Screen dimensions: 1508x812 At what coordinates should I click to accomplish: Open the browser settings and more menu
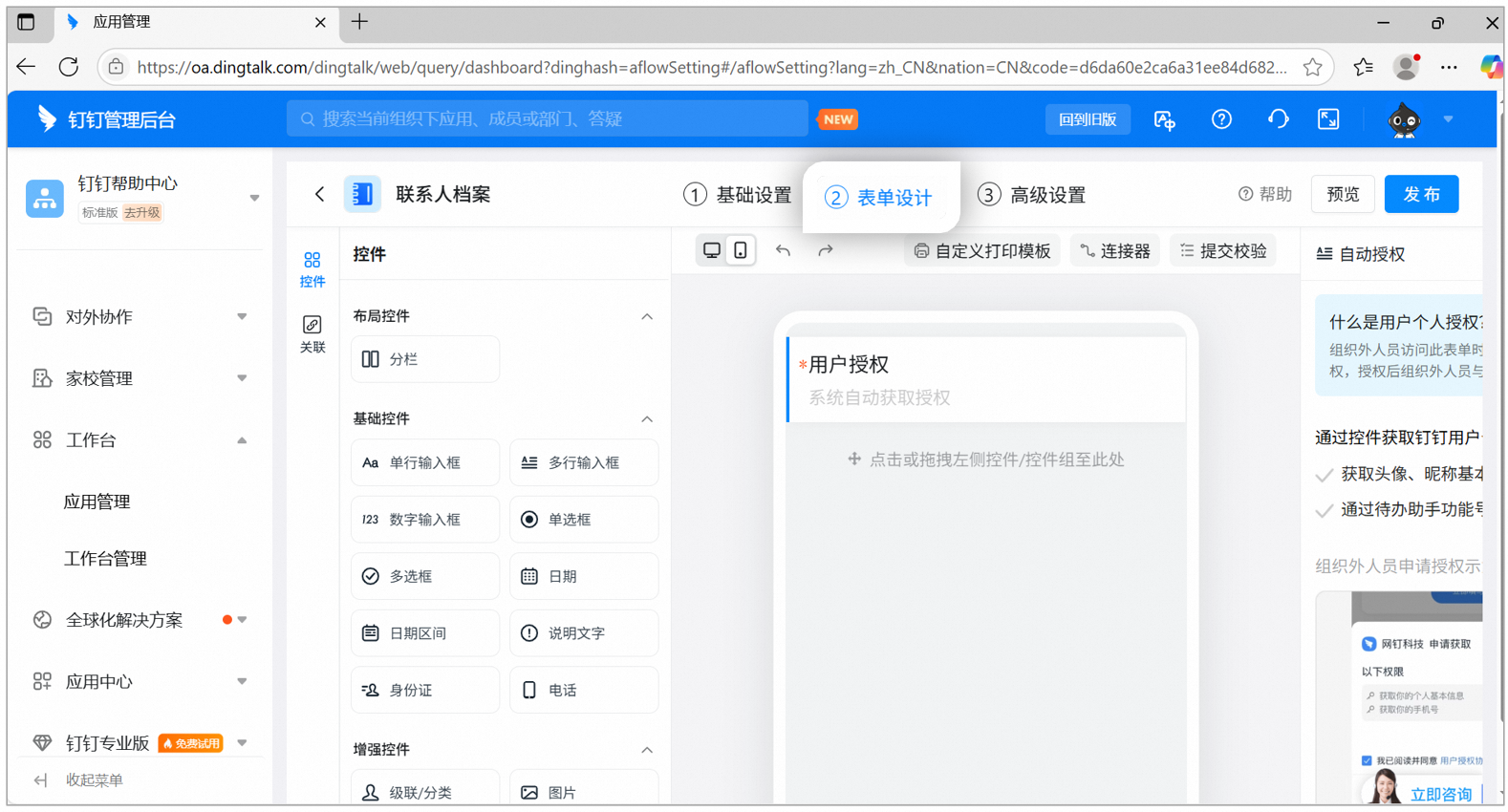[1449, 67]
